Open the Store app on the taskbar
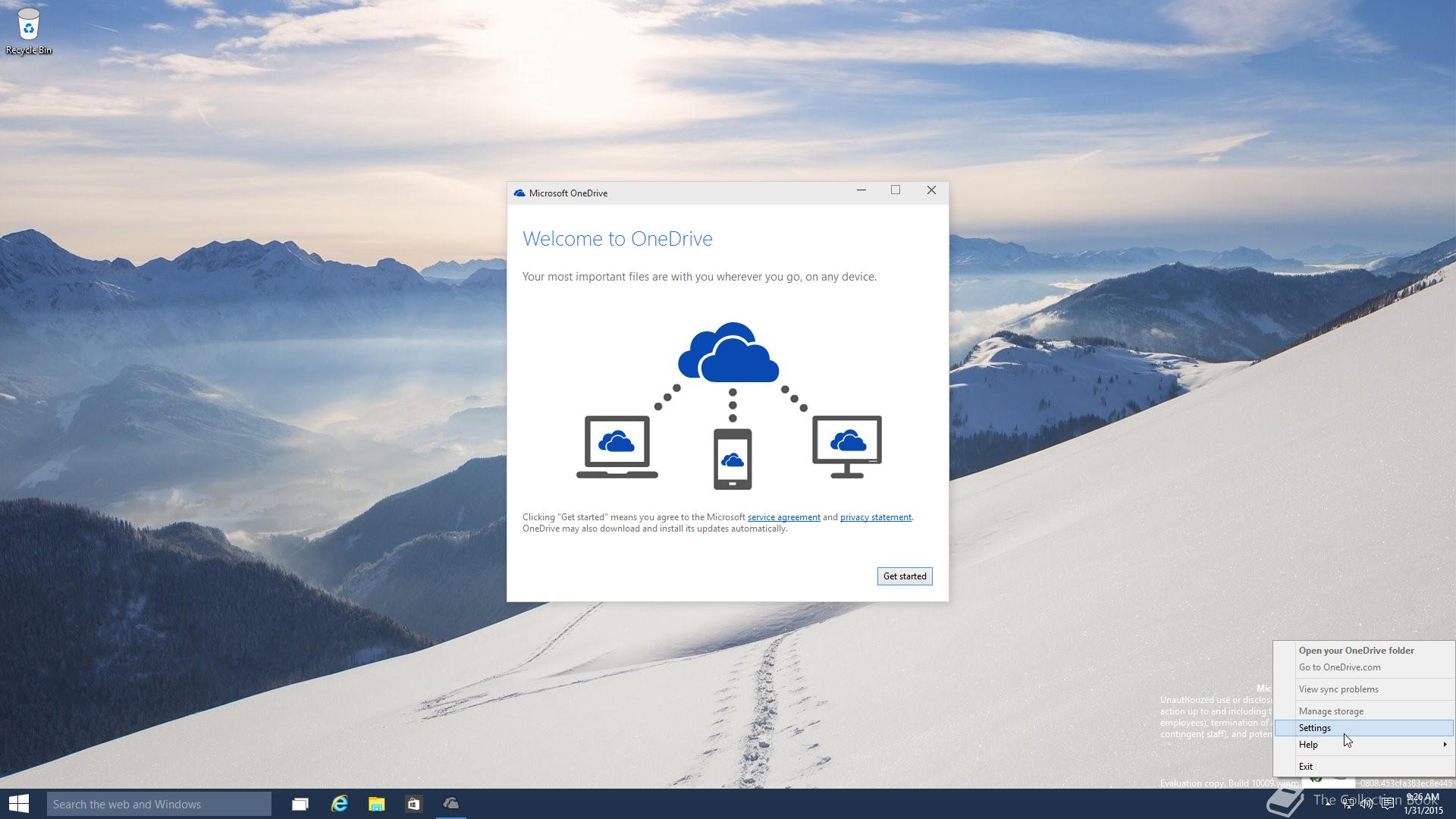The width and height of the screenshot is (1456, 819). [x=413, y=804]
